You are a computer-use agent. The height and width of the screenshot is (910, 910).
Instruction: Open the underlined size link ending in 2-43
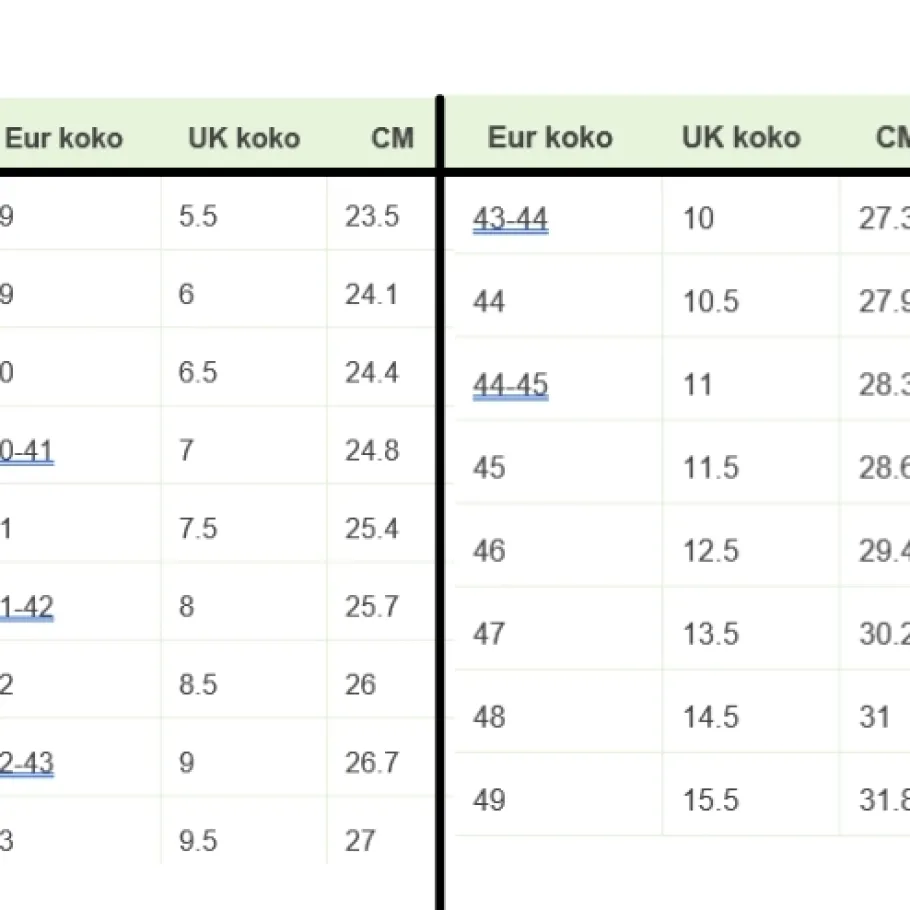pos(26,763)
